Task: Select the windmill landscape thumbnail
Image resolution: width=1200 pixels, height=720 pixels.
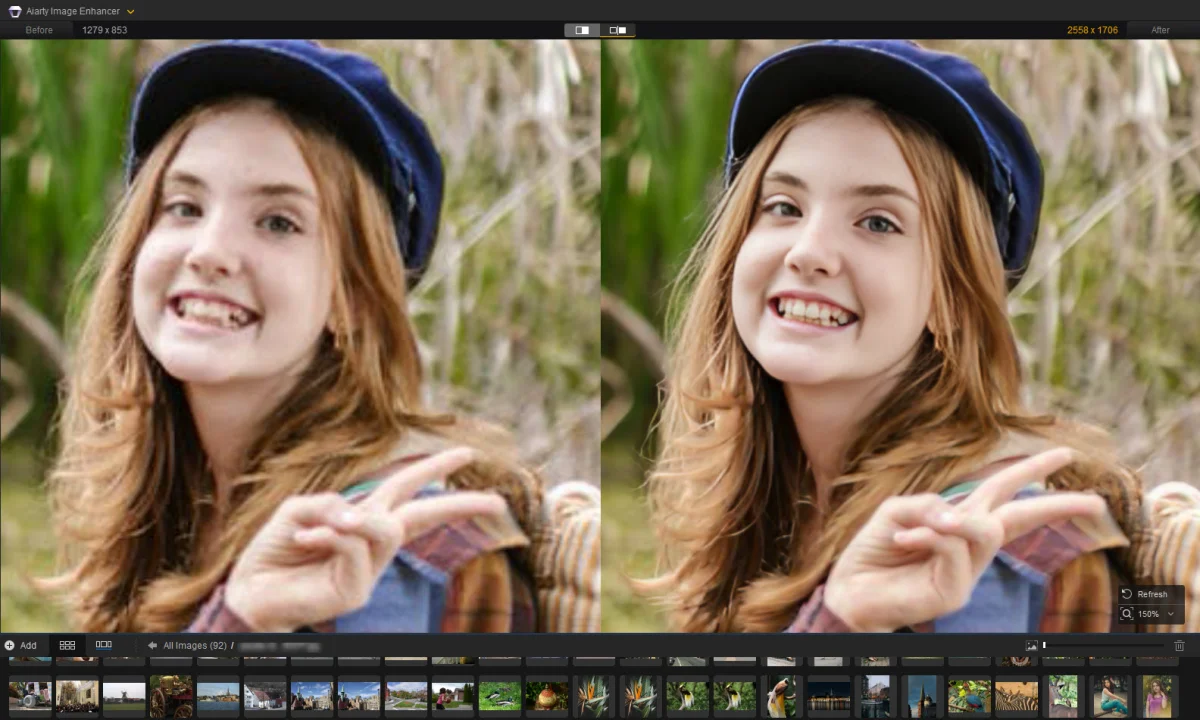Action: pos(124,695)
